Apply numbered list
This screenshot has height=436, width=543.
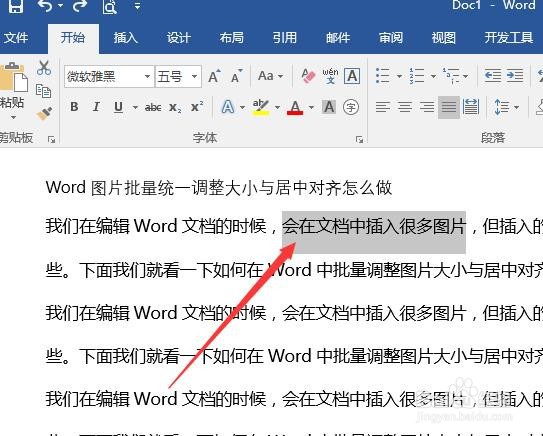(417, 75)
